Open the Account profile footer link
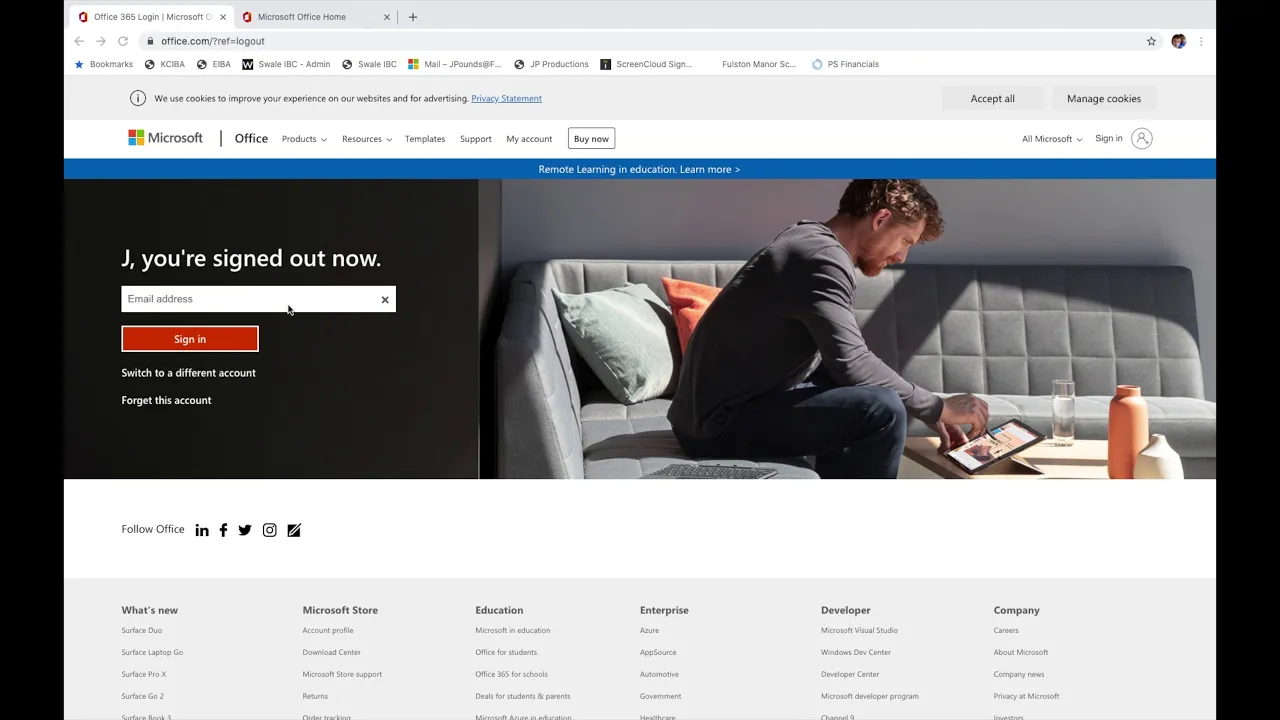Screen dimensions: 1280x720 [328, 630]
